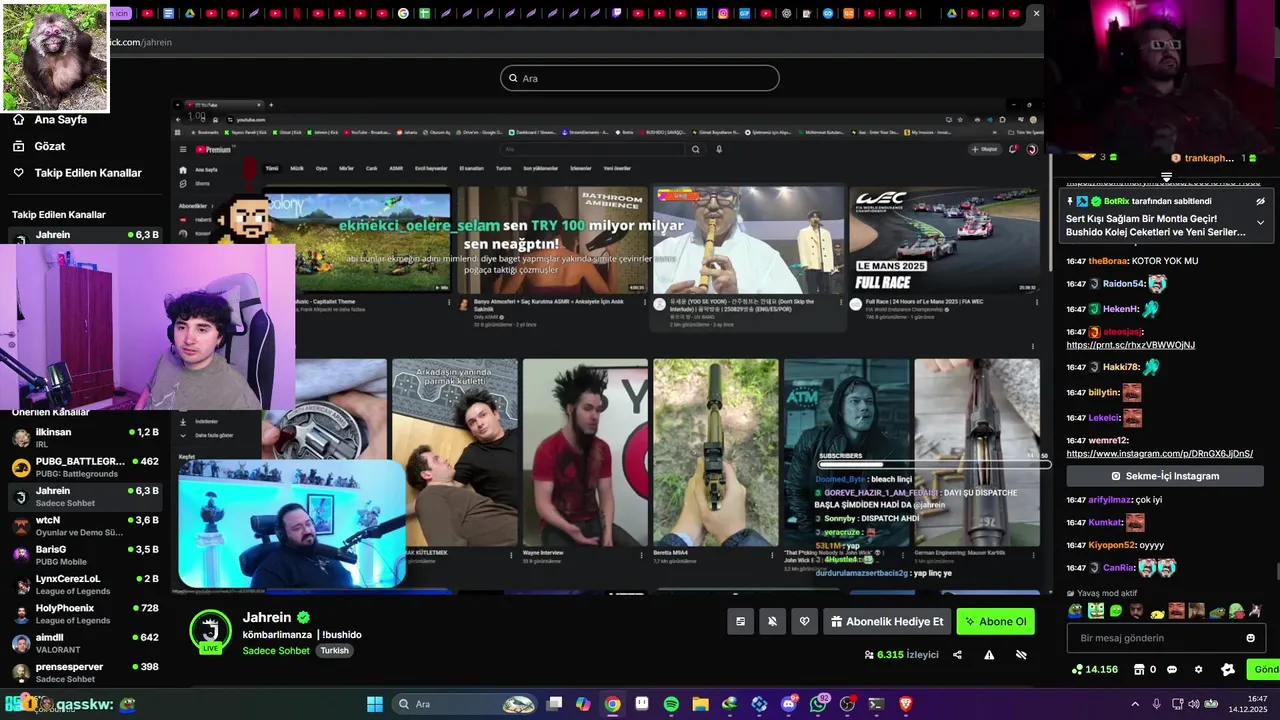Open WhatsApp from the taskbar

tap(818, 704)
